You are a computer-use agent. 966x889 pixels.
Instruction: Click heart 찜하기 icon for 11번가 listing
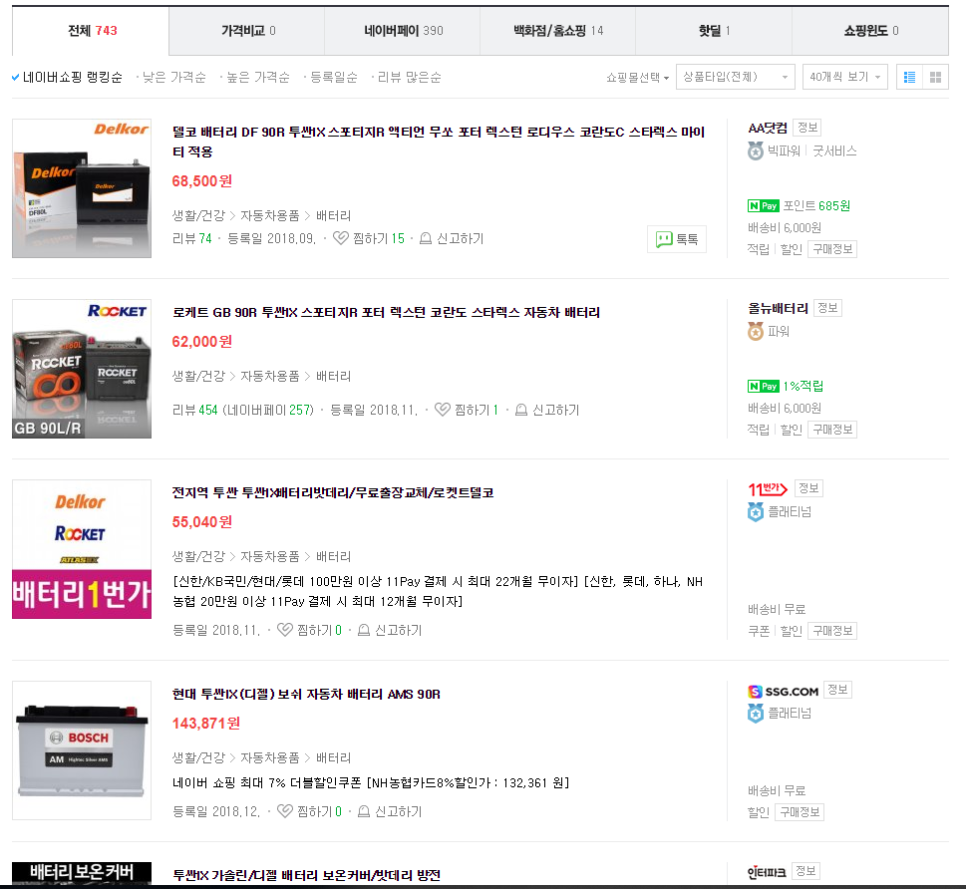coord(285,630)
